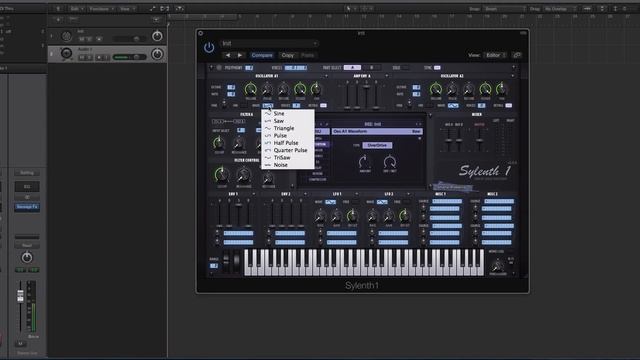Open Oscillator A1 section arrow menu
This screenshot has height=360, width=640.
click(326, 76)
